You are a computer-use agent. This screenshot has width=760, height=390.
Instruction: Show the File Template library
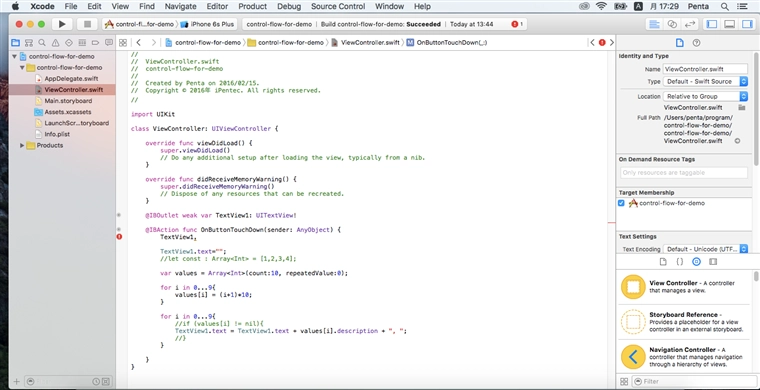pos(663,262)
